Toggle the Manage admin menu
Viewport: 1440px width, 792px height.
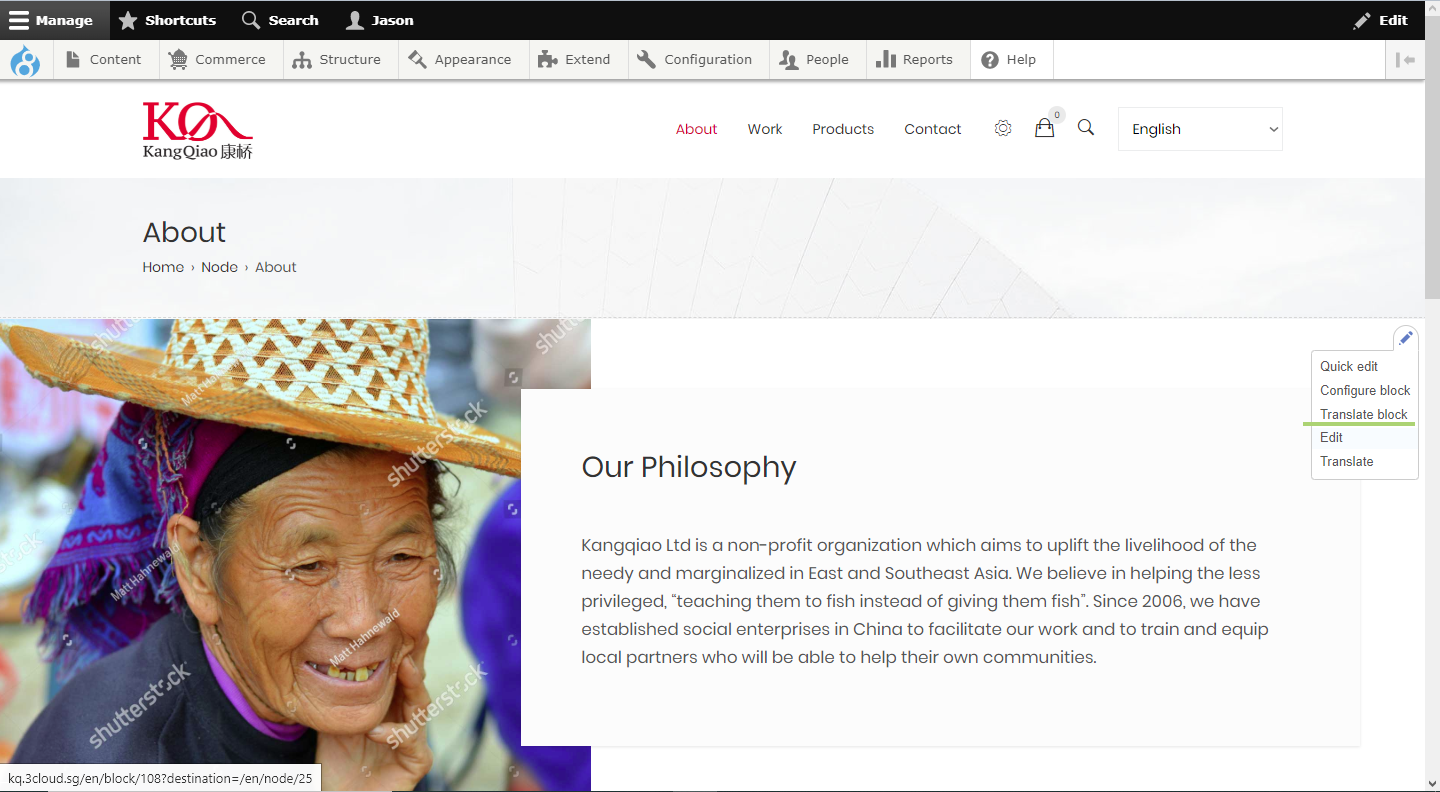point(51,20)
